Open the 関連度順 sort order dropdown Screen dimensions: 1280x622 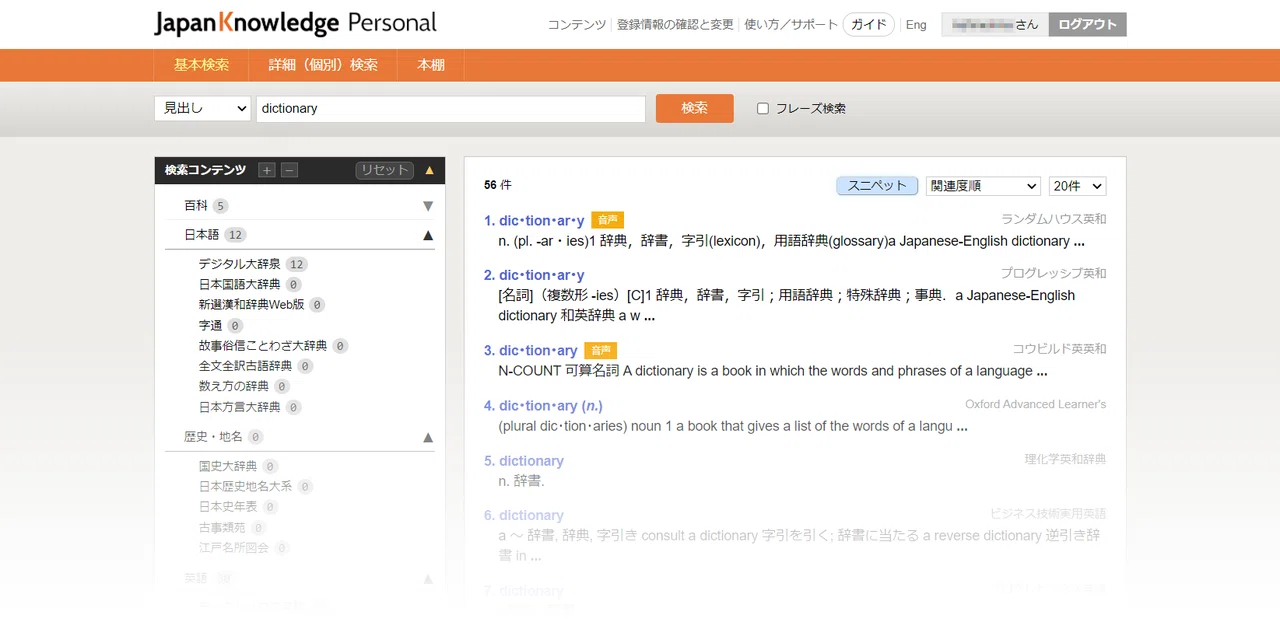(983, 186)
